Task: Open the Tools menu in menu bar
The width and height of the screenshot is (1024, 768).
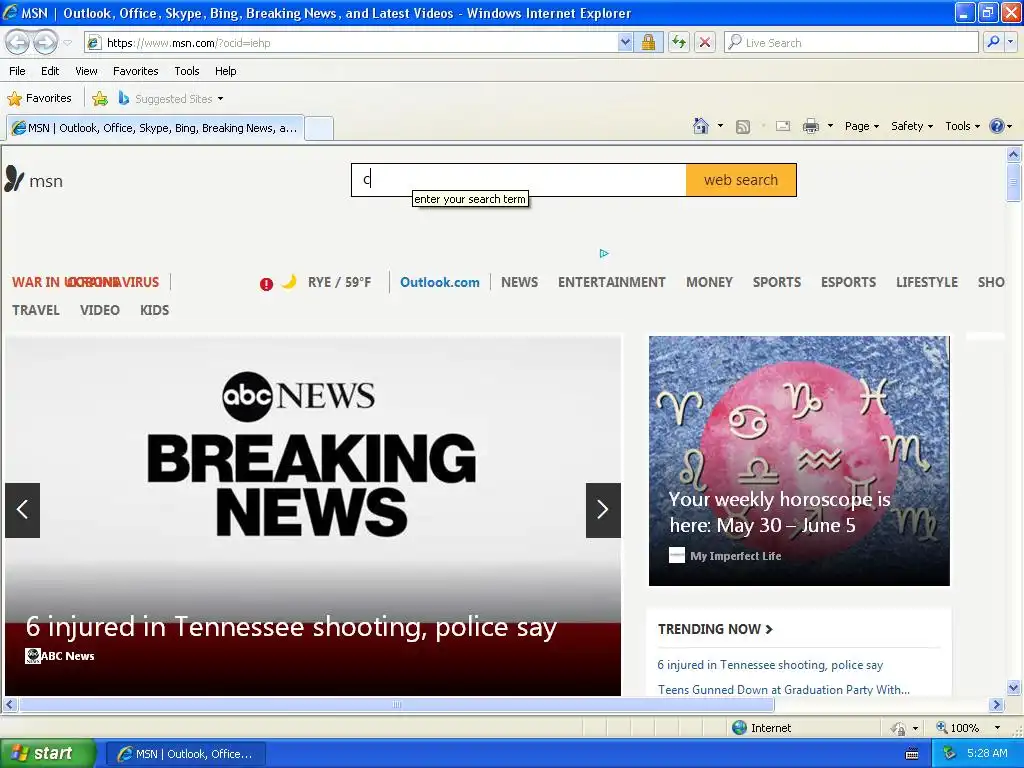Action: (187, 71)
